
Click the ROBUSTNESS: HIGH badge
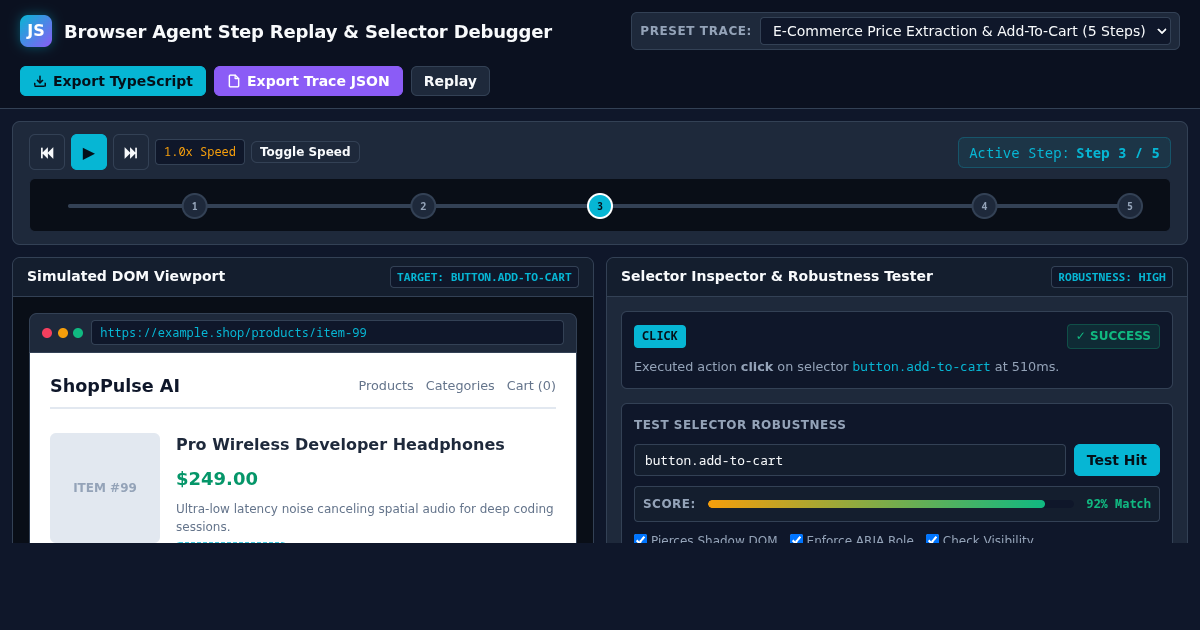[1112, 277]
